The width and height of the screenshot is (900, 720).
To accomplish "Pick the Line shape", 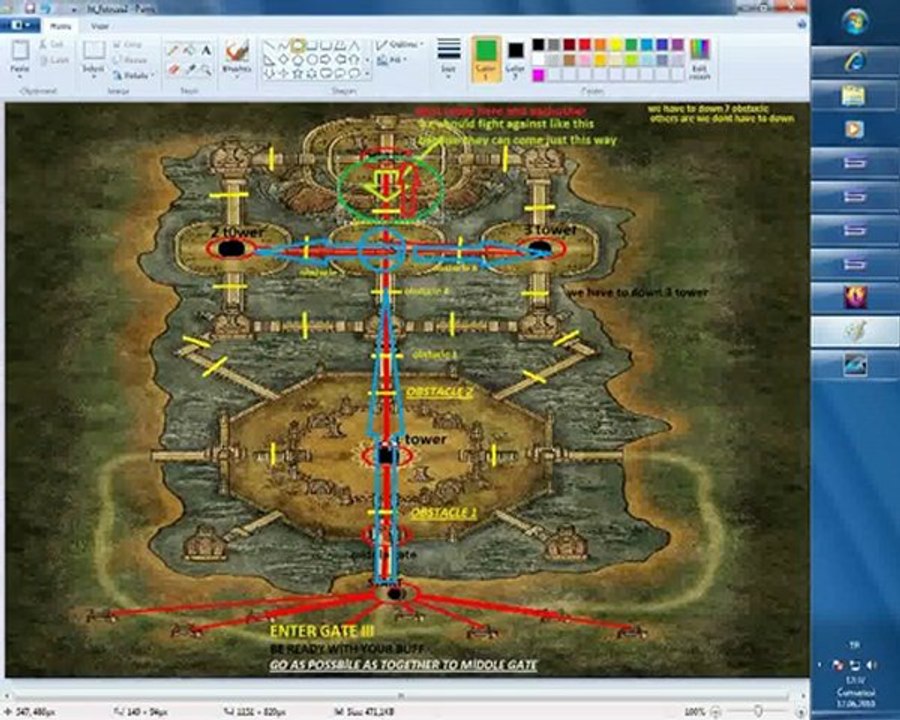I will pyautogui.click(x=268, y=44).
